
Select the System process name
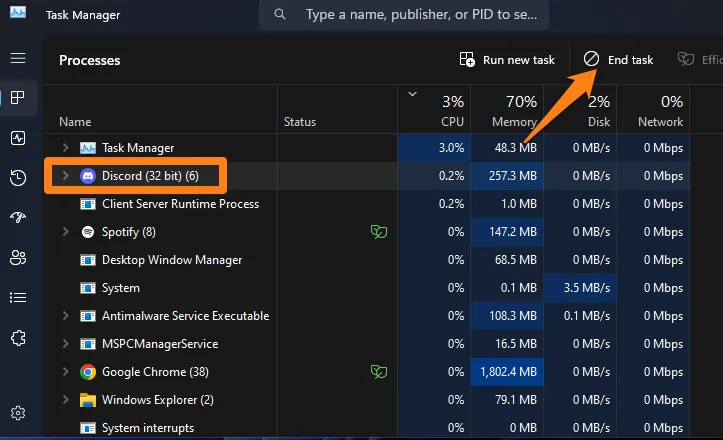tap(121, 288)
